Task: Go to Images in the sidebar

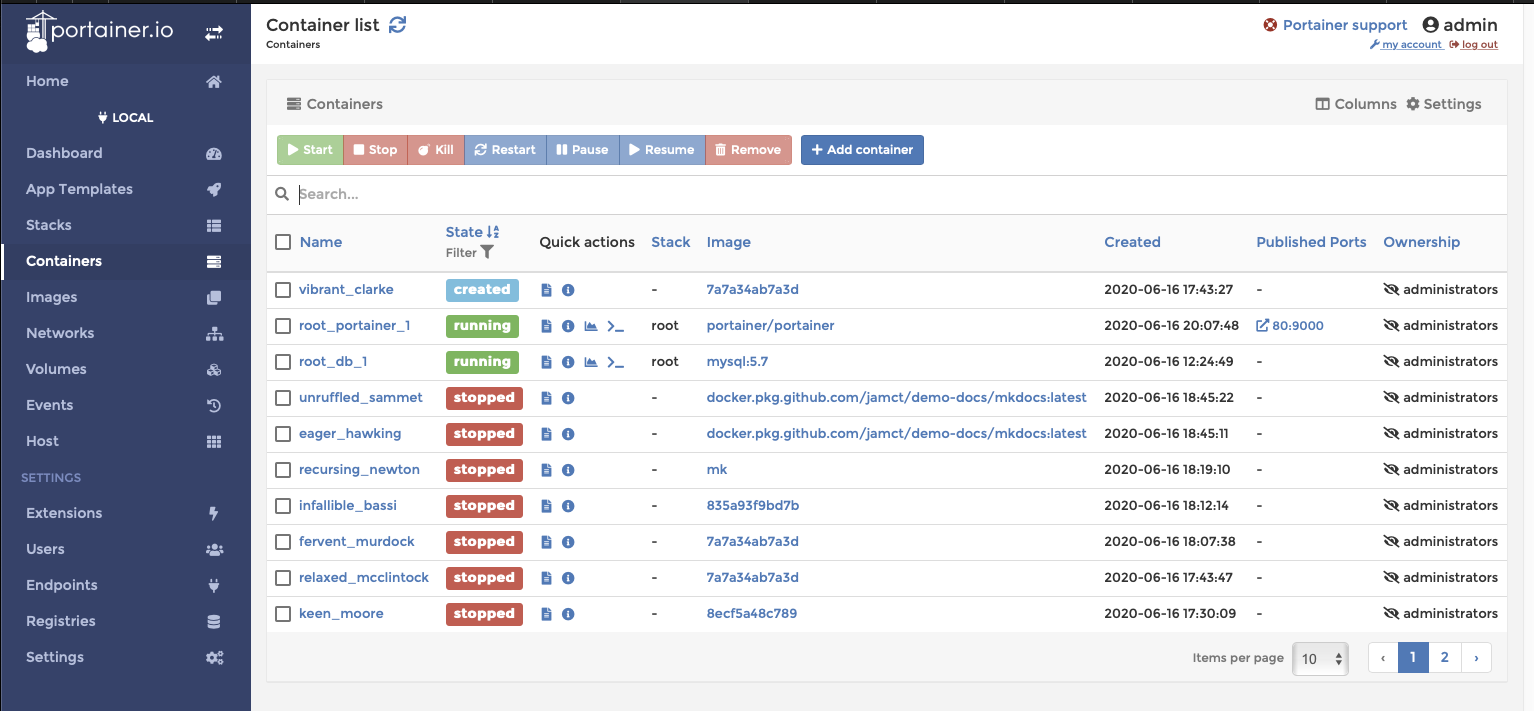Action: pos(52,297)
